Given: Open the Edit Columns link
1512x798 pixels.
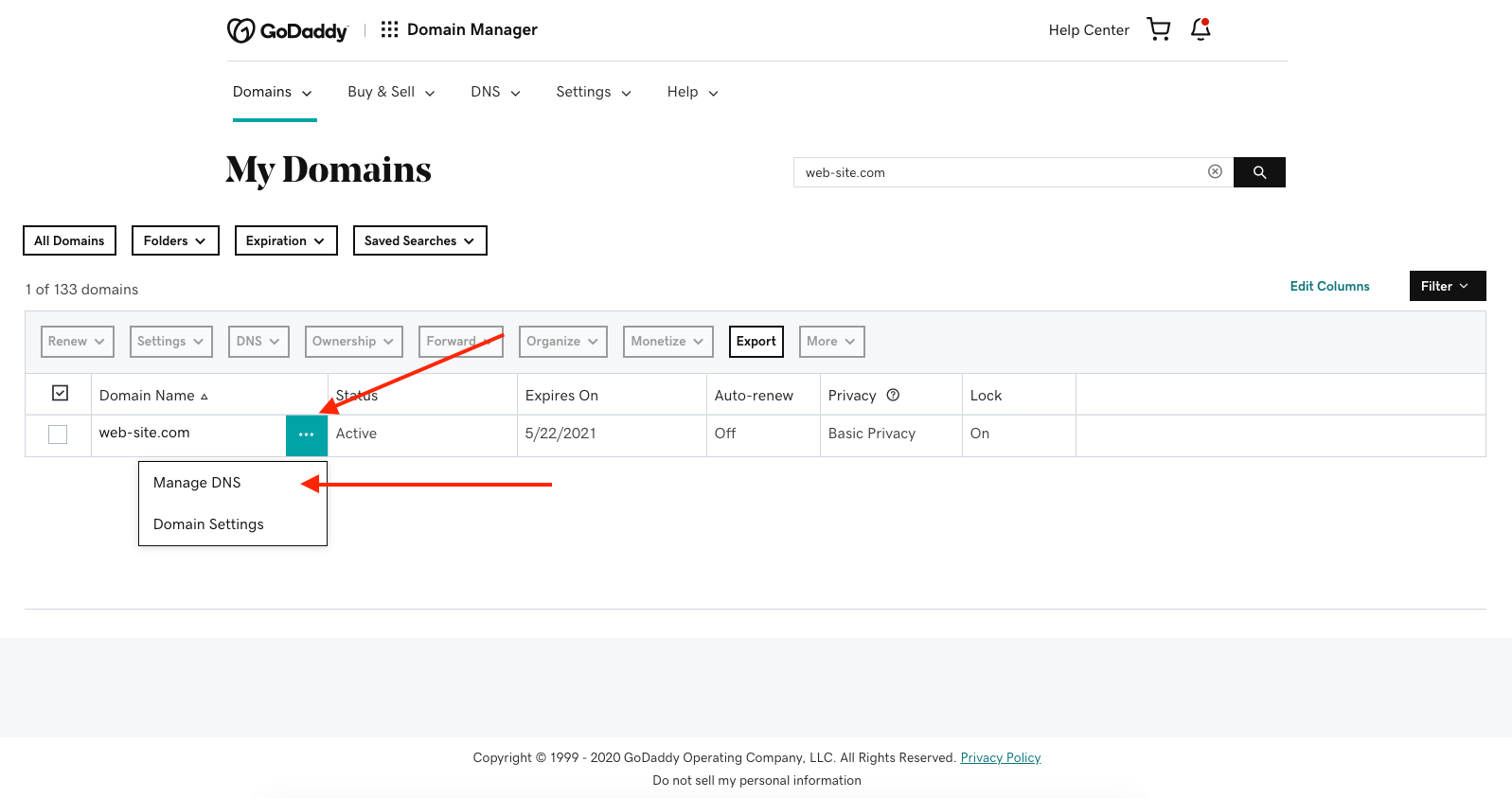Looking at the screenshot, I should pos(1329,286).
